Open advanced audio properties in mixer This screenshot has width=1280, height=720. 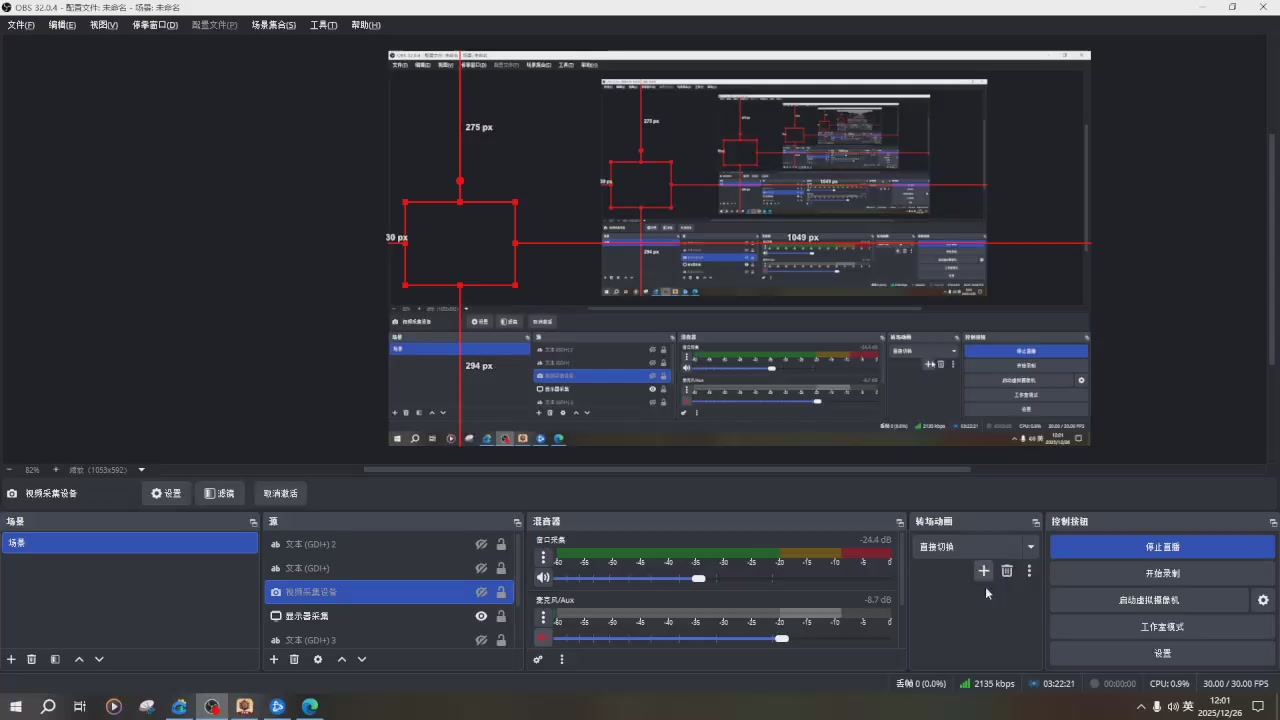pos(538,660)
